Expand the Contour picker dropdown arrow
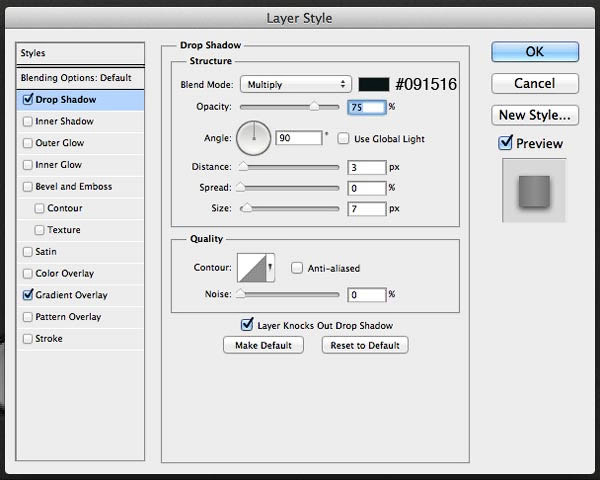The width and height of the screenshot is (600, 480). (x=270, y=268)
